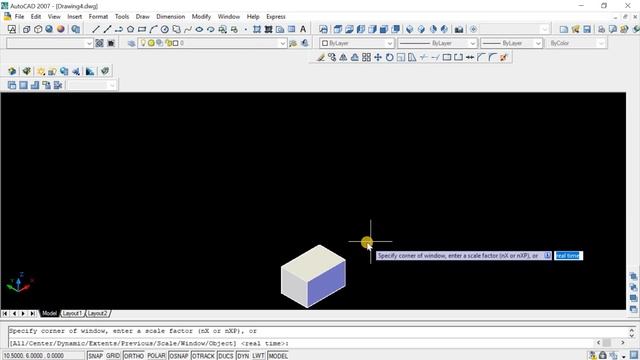Select the Multiline Text 'A' tool

pos(303,29)
